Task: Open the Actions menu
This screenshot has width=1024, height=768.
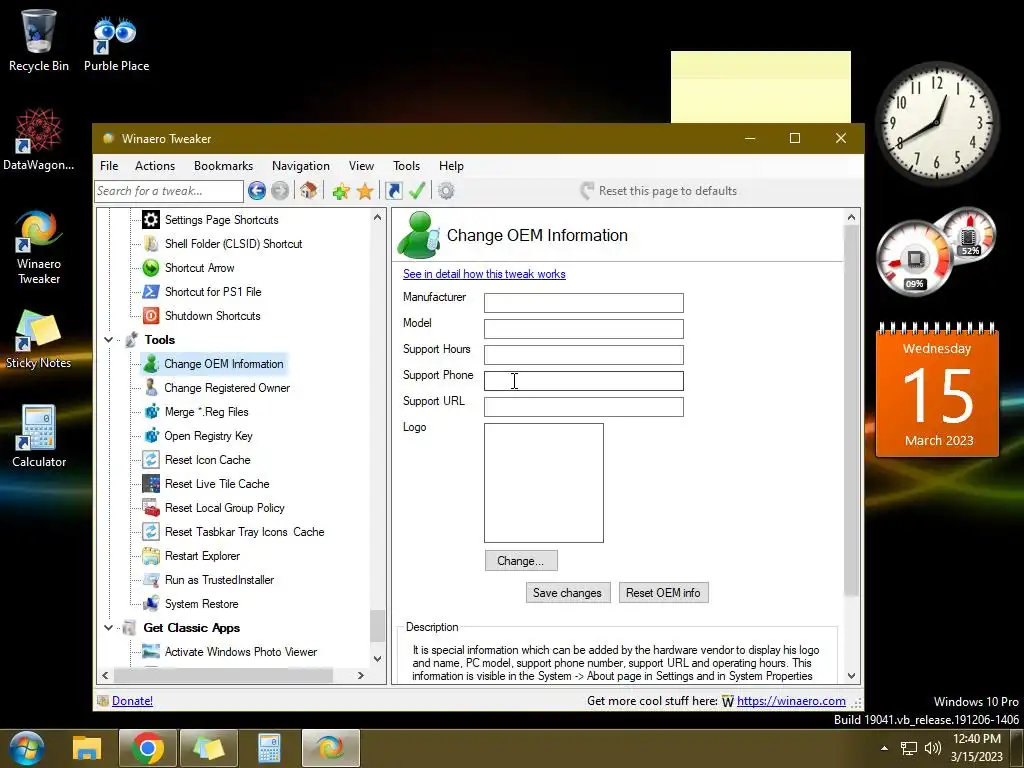Action: 155,166
